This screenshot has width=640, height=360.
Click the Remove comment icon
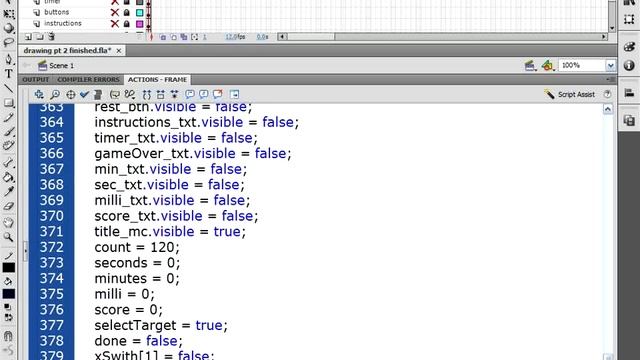[218, 94]
